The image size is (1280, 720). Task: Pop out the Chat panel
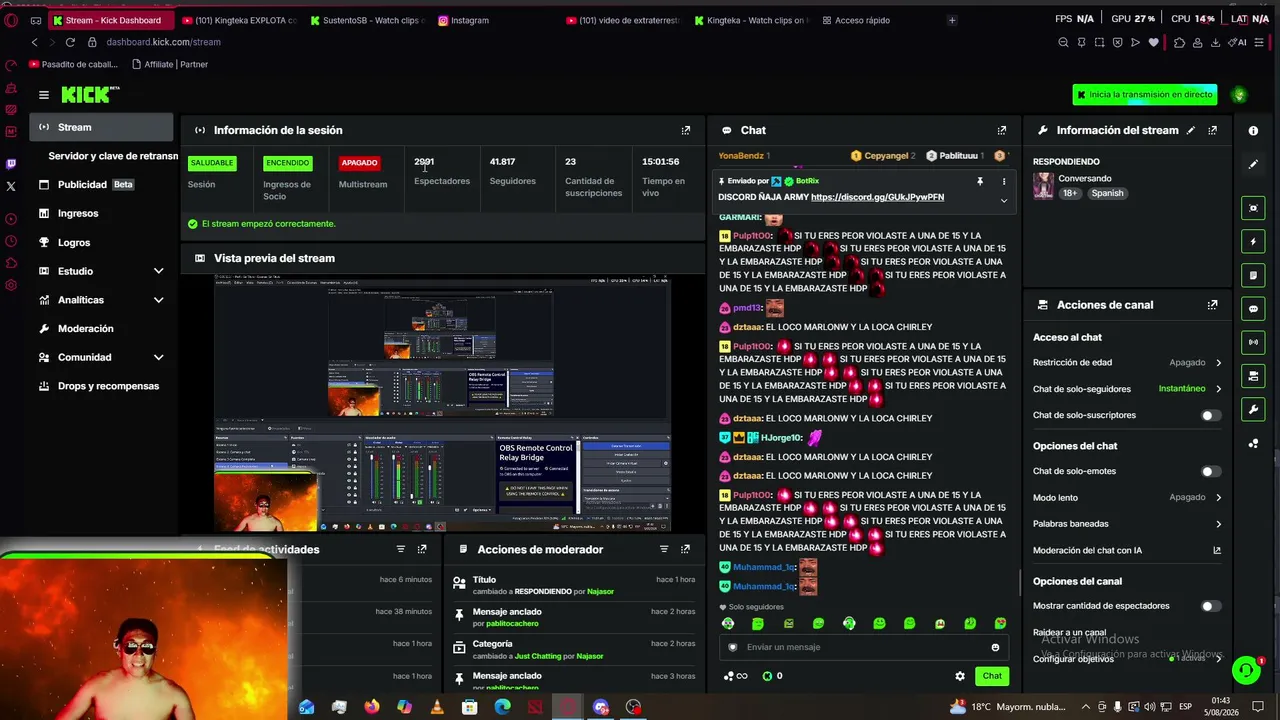tap(1002, 130)
